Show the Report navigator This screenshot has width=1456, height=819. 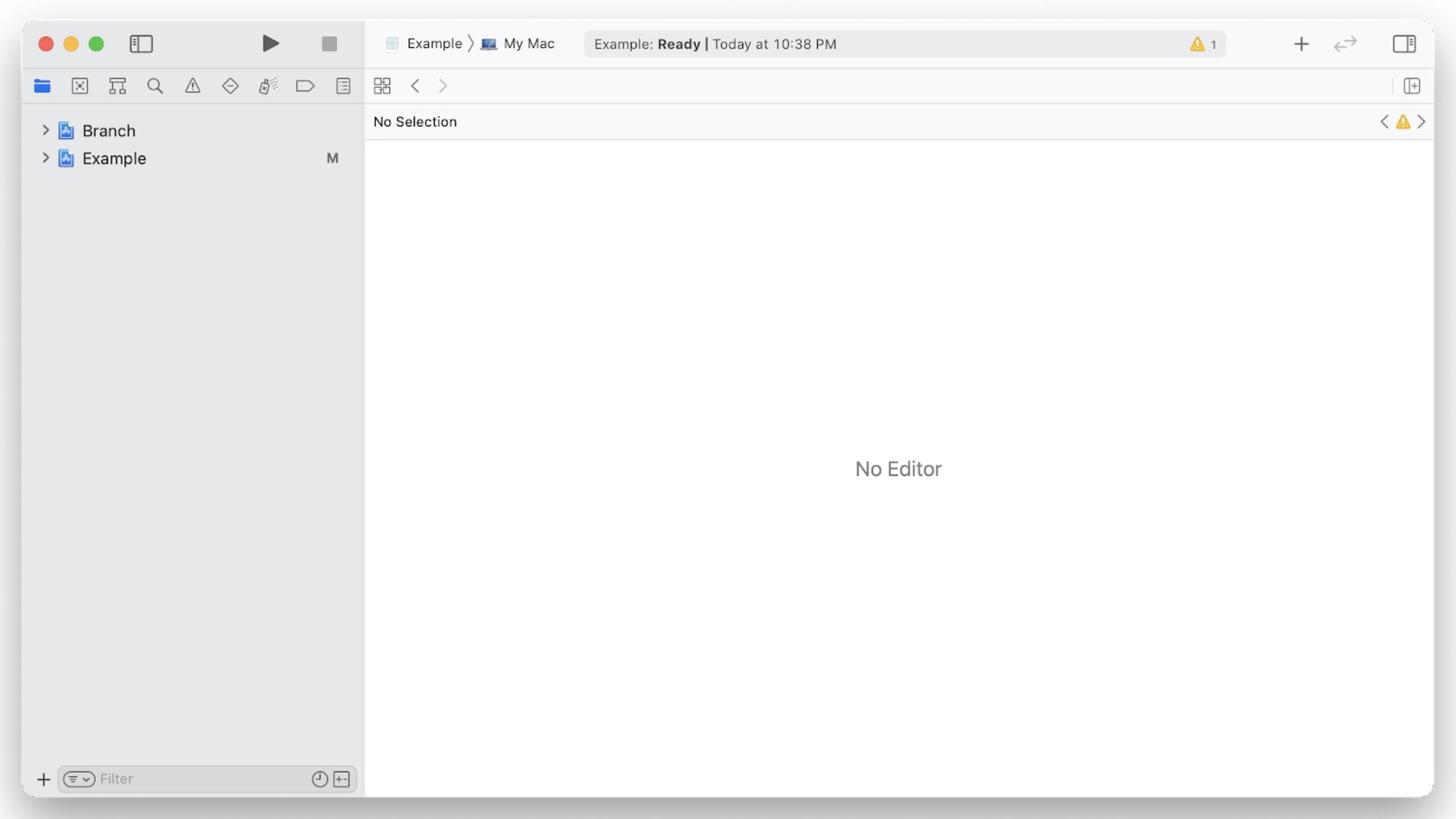click(x=343, y=86)
